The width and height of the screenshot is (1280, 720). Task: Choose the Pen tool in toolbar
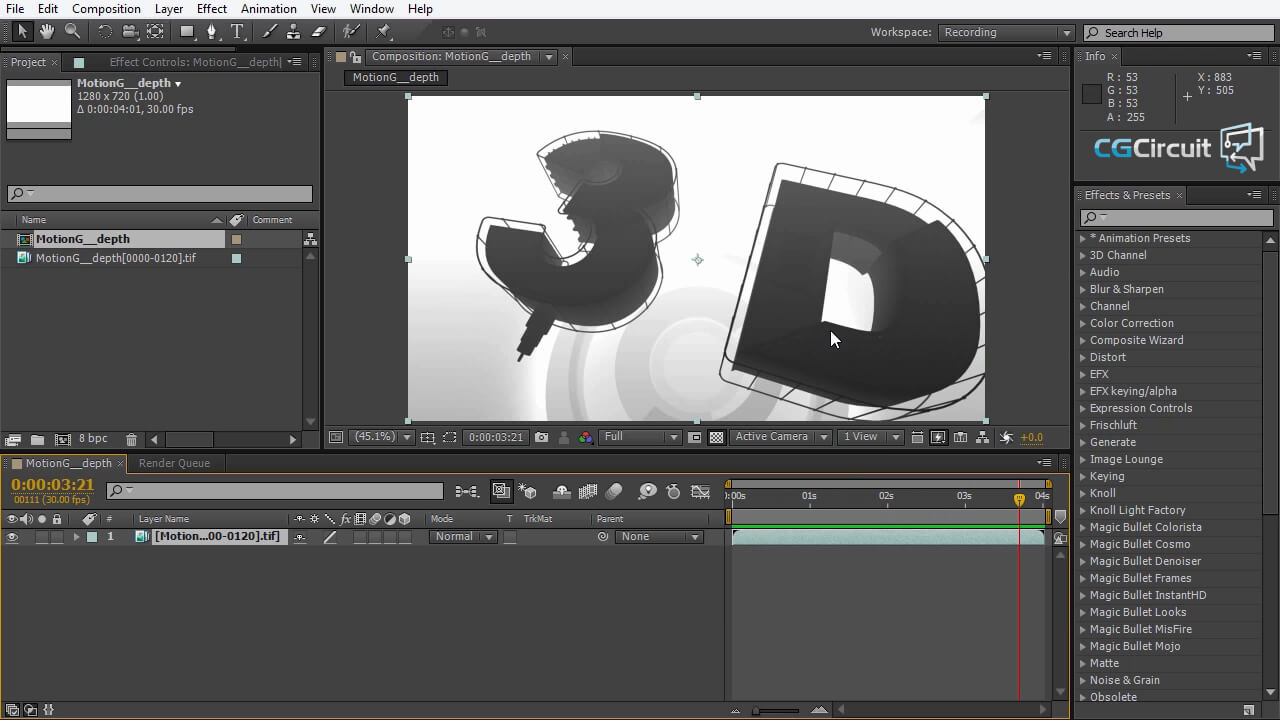211,32
